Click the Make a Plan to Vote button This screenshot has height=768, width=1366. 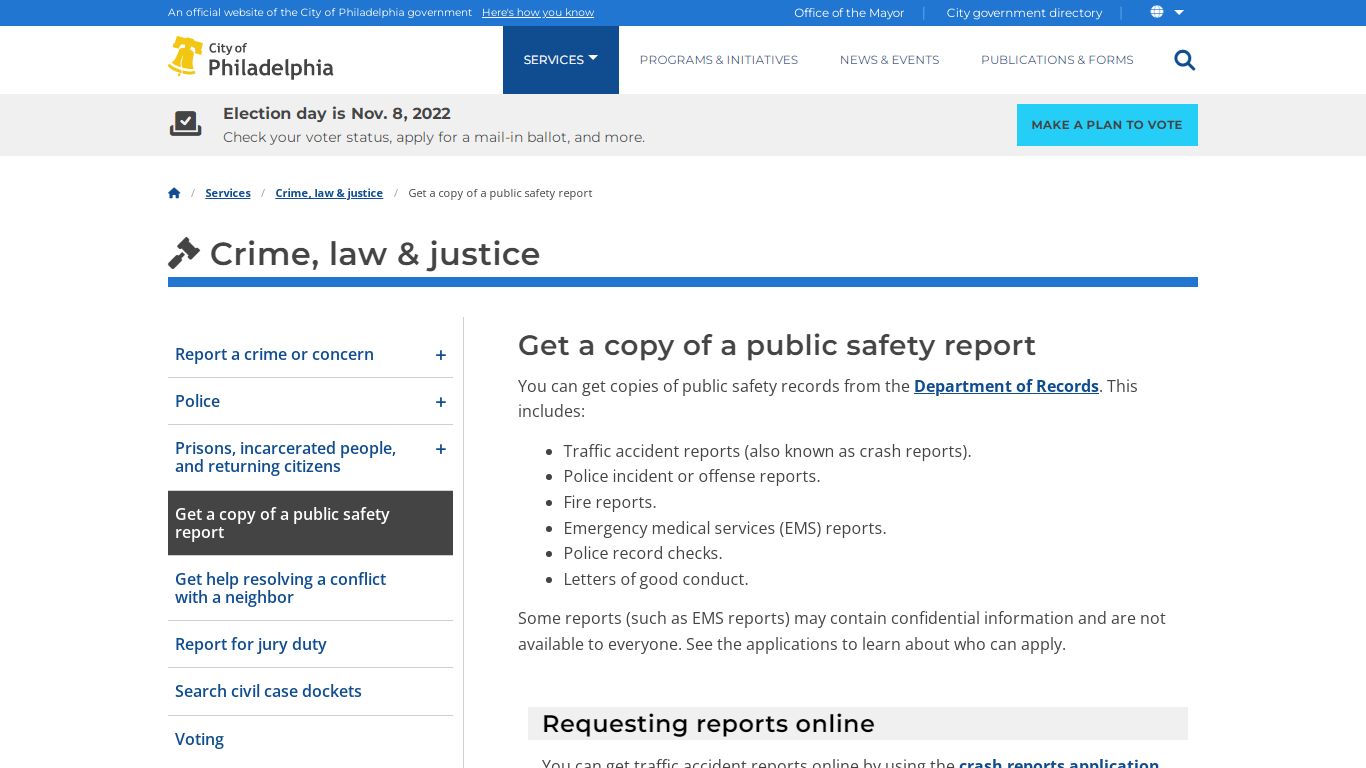[x=1107, y=125]
